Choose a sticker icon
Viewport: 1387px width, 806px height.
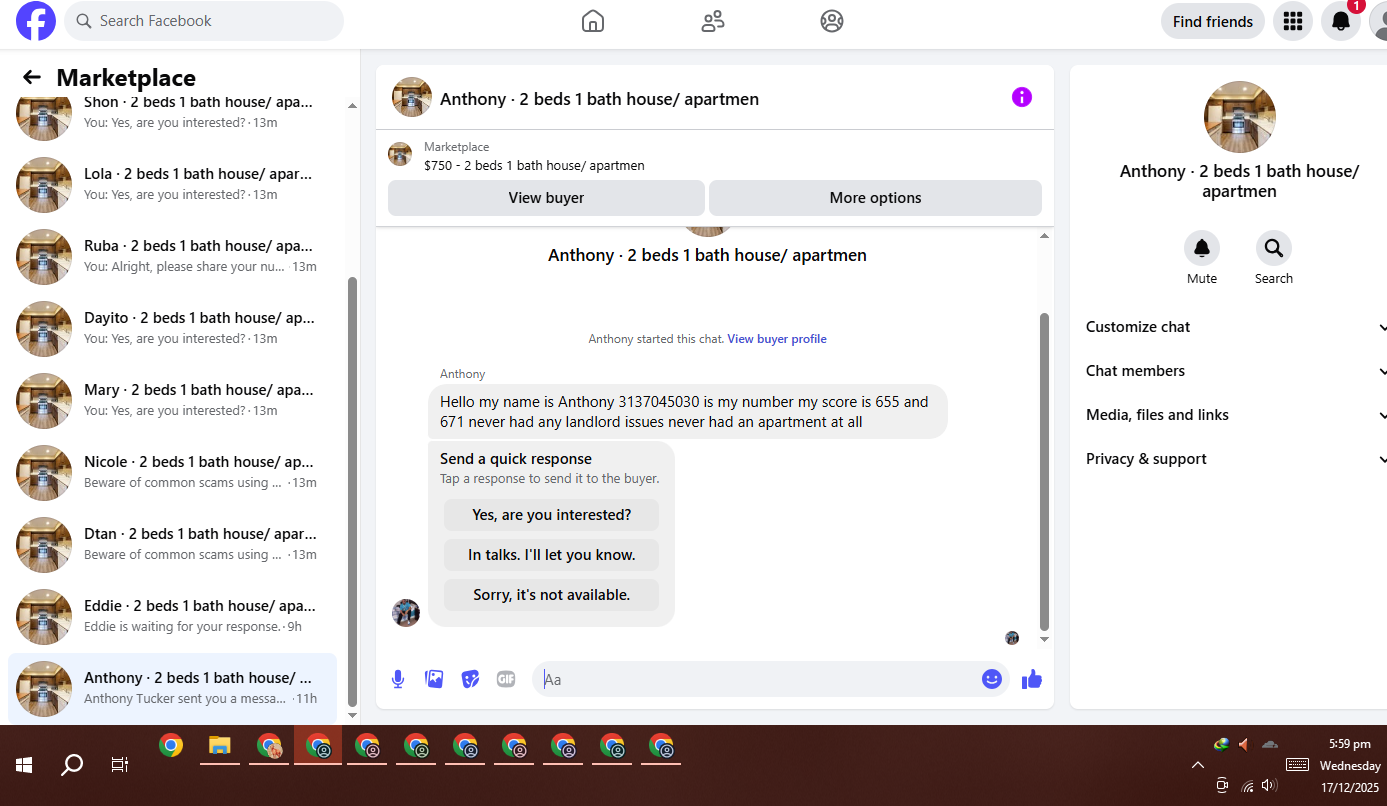tap(470, 679)
